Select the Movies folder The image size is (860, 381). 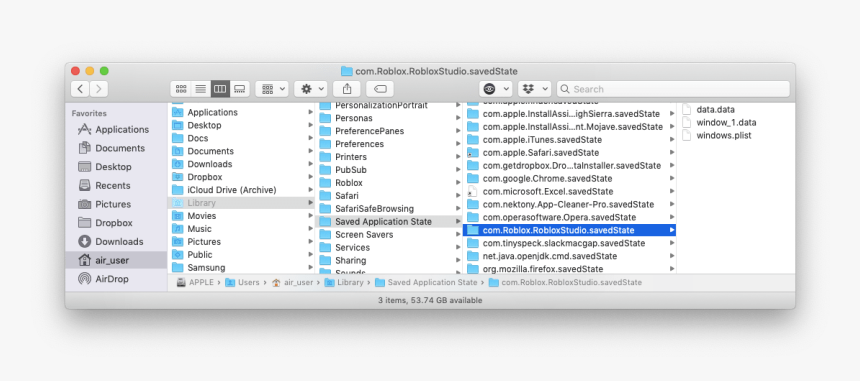tap(241, 216)
